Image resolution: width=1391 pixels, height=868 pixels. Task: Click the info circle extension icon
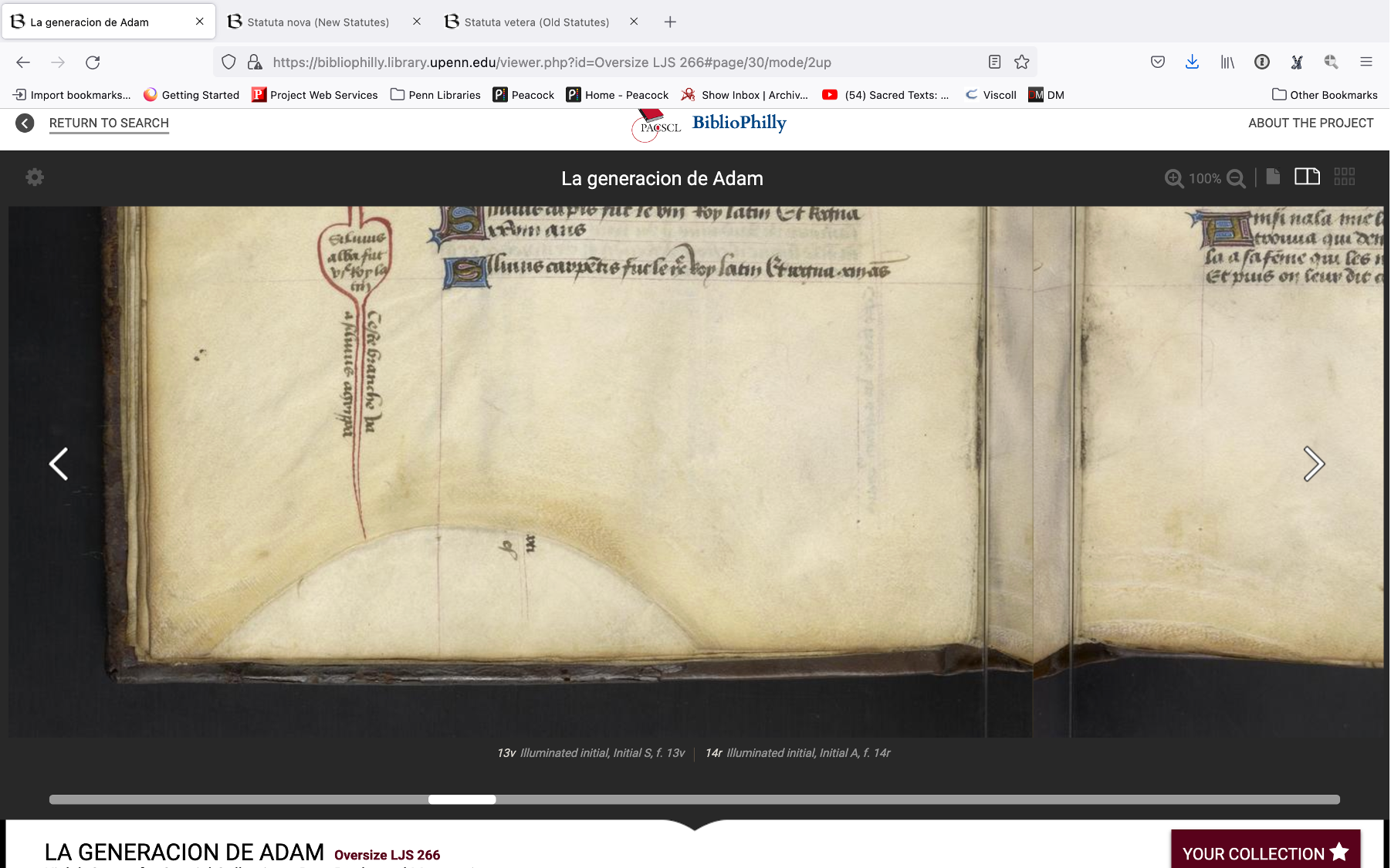click(1262, 62)
